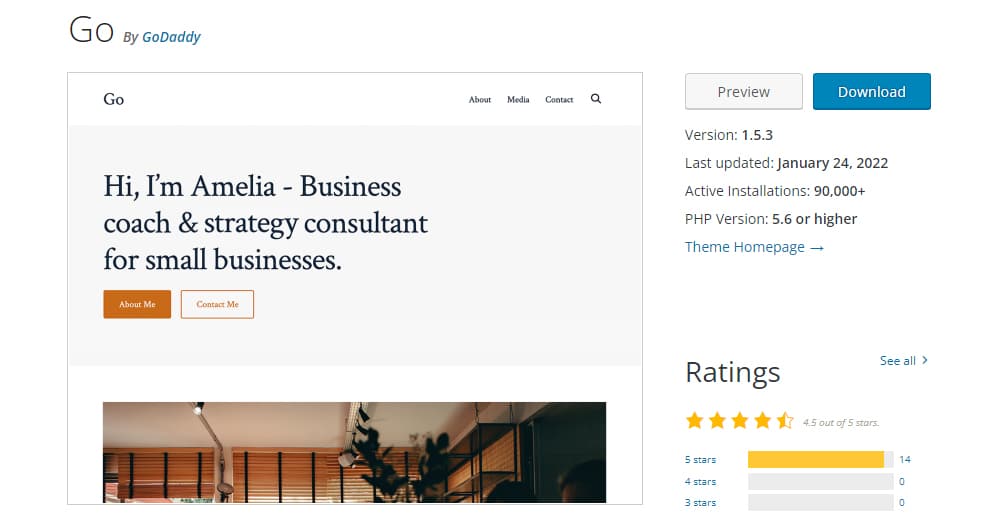This screenshot has height=521, width=1000.
Task: Open the About menu item in preview
Action: (x=480, y=100)
